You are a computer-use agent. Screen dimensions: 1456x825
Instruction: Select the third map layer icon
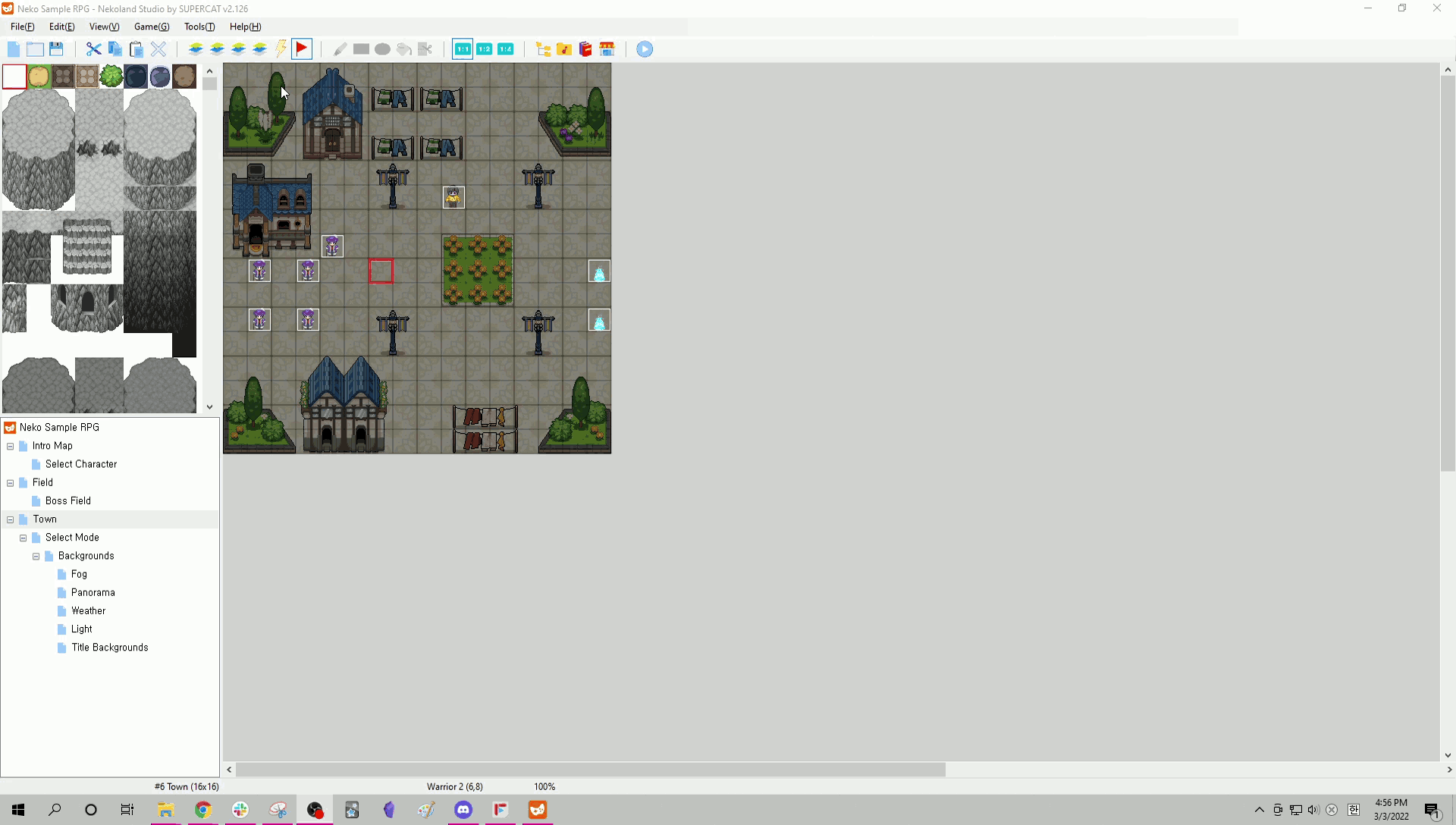point(238,49)
